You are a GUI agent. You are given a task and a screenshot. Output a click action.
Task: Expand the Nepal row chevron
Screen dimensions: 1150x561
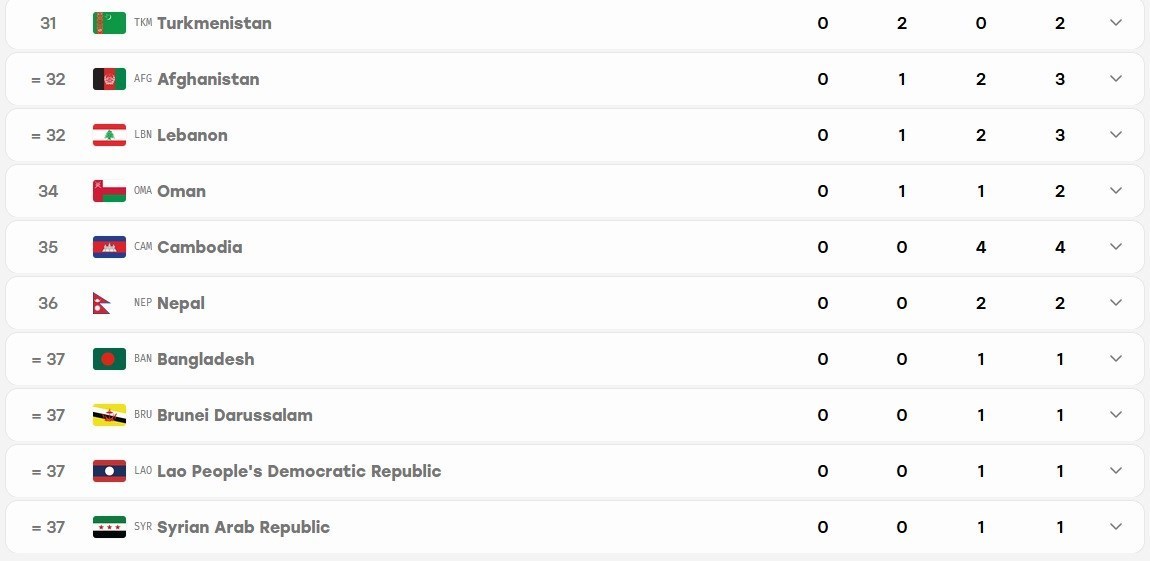[1116, 302]
